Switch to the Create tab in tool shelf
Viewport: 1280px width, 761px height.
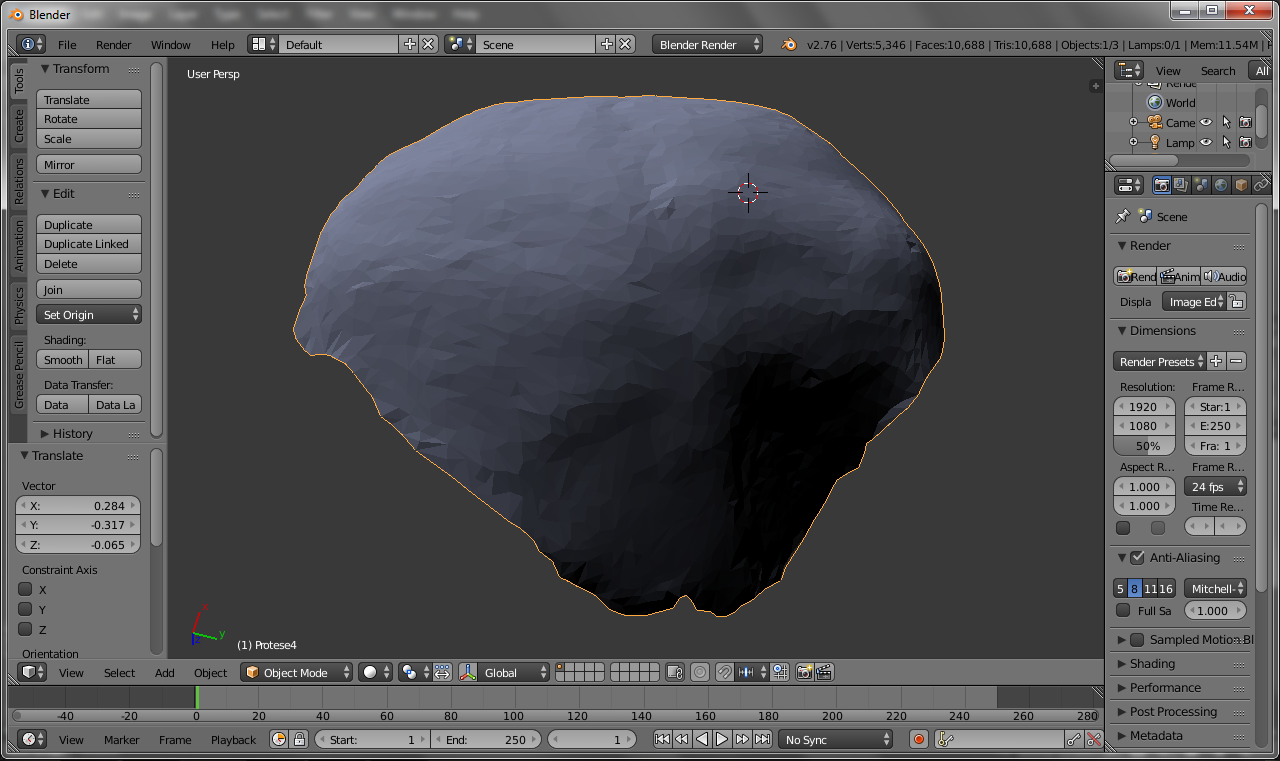point(19,126)
